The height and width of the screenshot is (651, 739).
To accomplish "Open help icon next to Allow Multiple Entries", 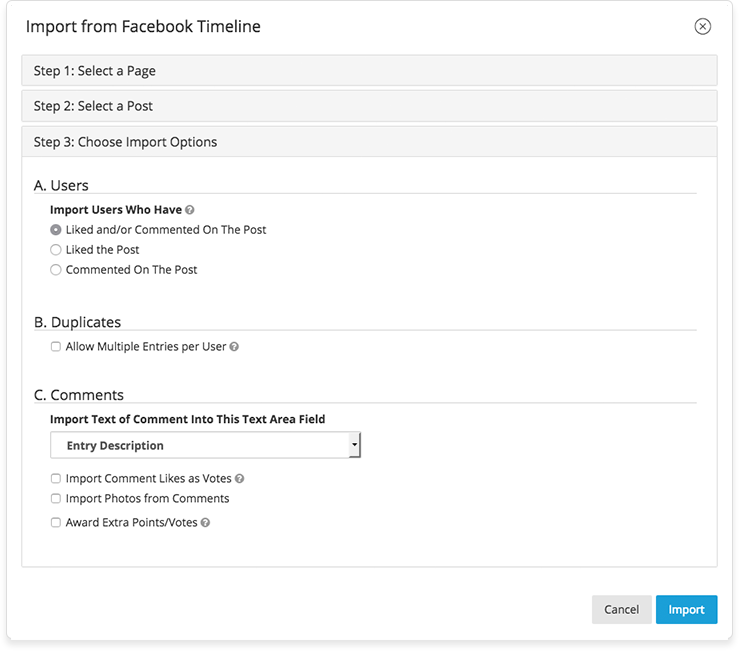I will coord(234,347).
